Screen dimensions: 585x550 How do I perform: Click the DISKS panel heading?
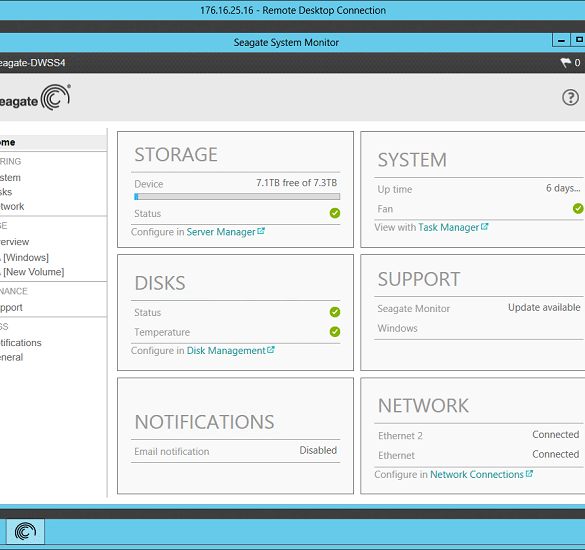pyautogui.click(x=160, y=283)
